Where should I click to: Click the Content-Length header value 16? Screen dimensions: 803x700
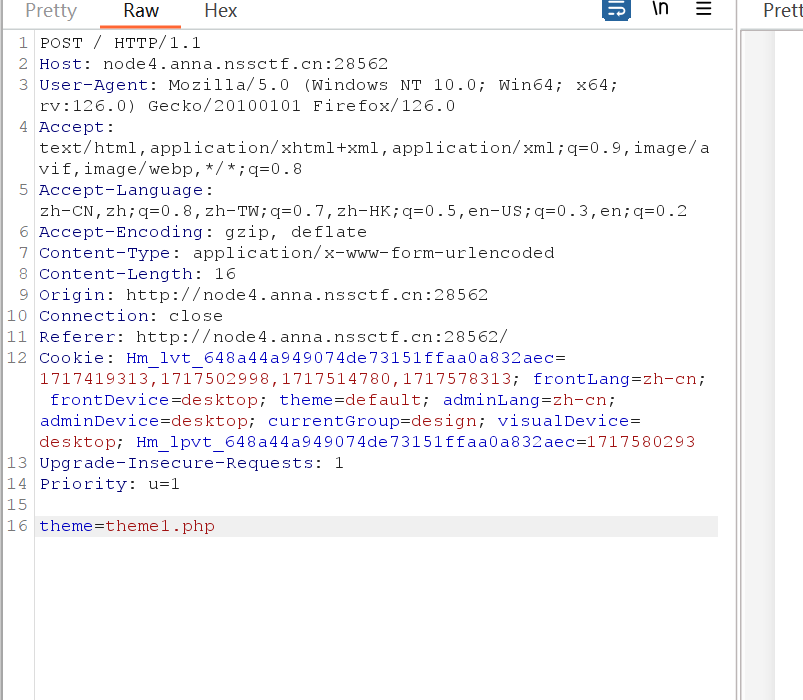tap(225, 274)
